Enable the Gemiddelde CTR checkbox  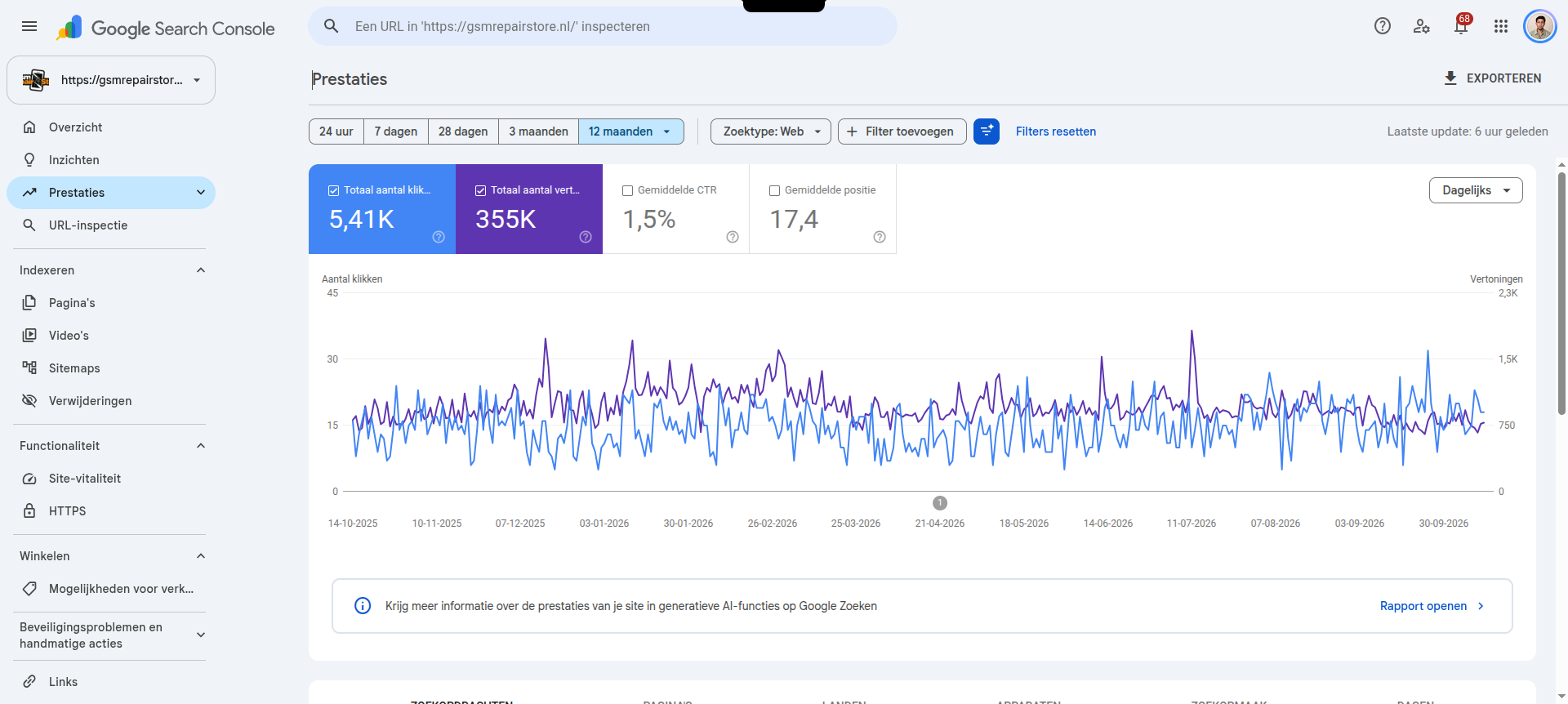pyautogui.click(x=627, y=190)
